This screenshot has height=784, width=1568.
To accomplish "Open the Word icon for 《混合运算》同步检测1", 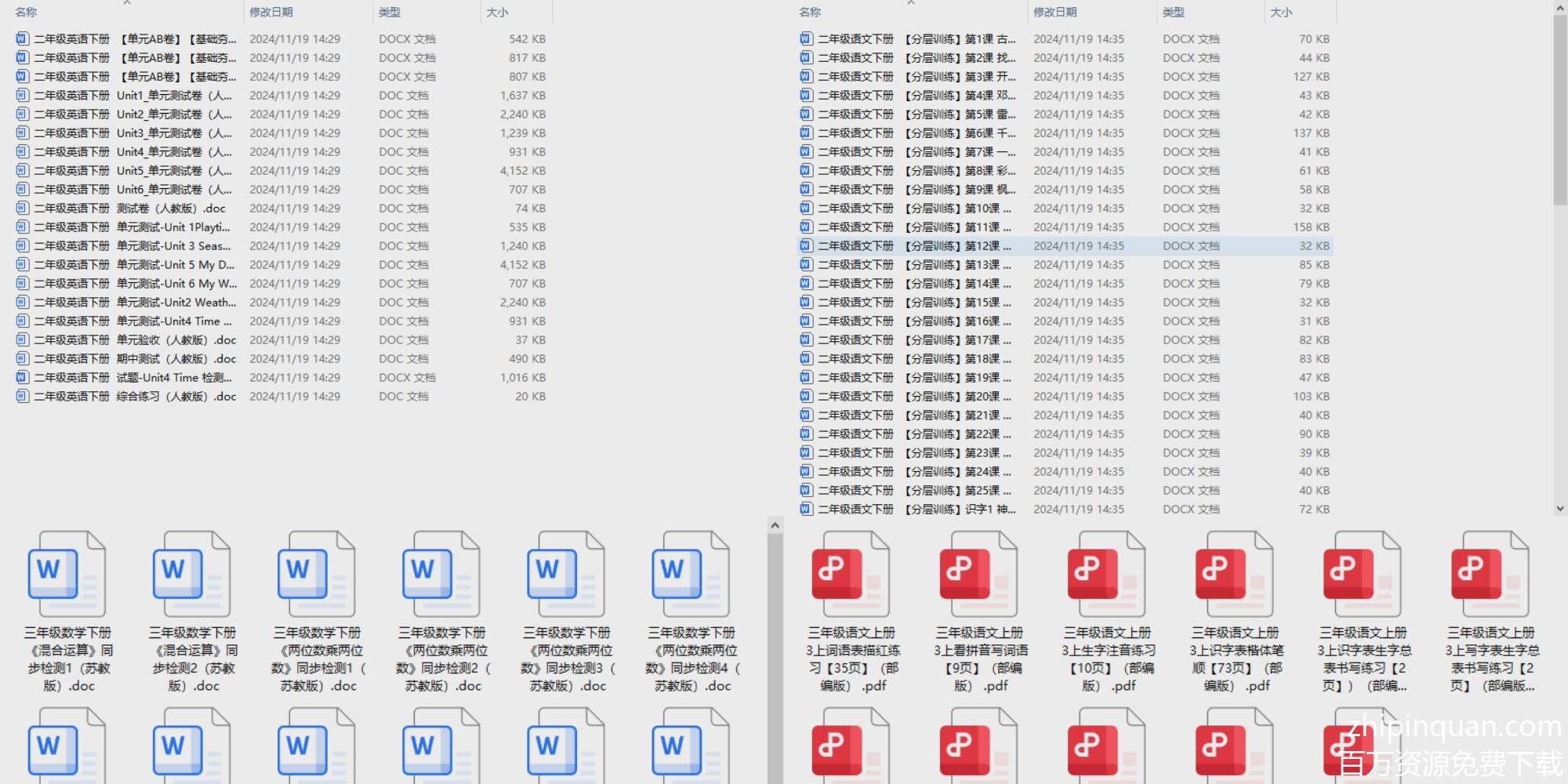I will click(x=67, y=574).
